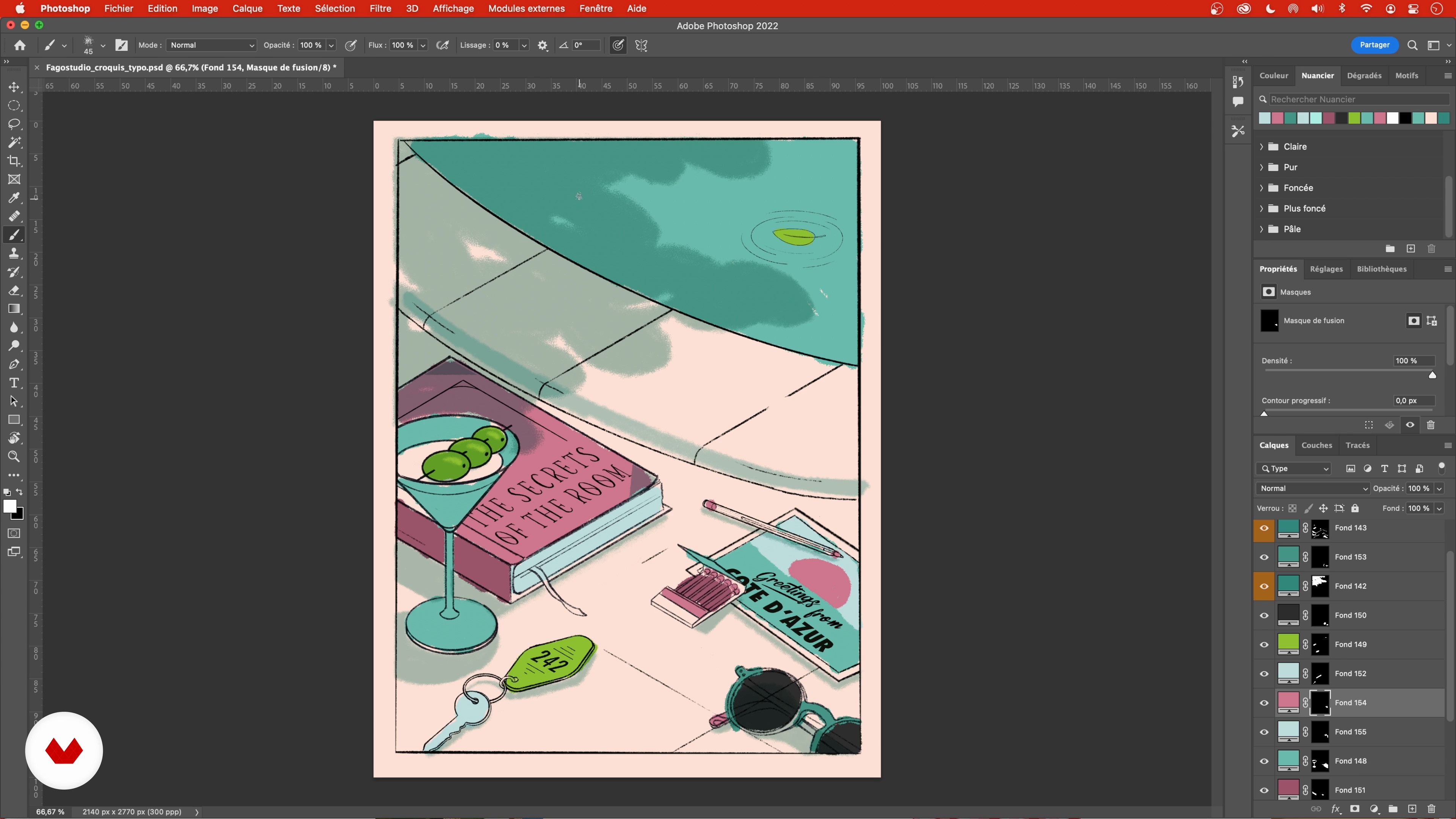Select the Eraser tool
Image resolution: width=1456 pixels, height=819 pixels.
14,290
